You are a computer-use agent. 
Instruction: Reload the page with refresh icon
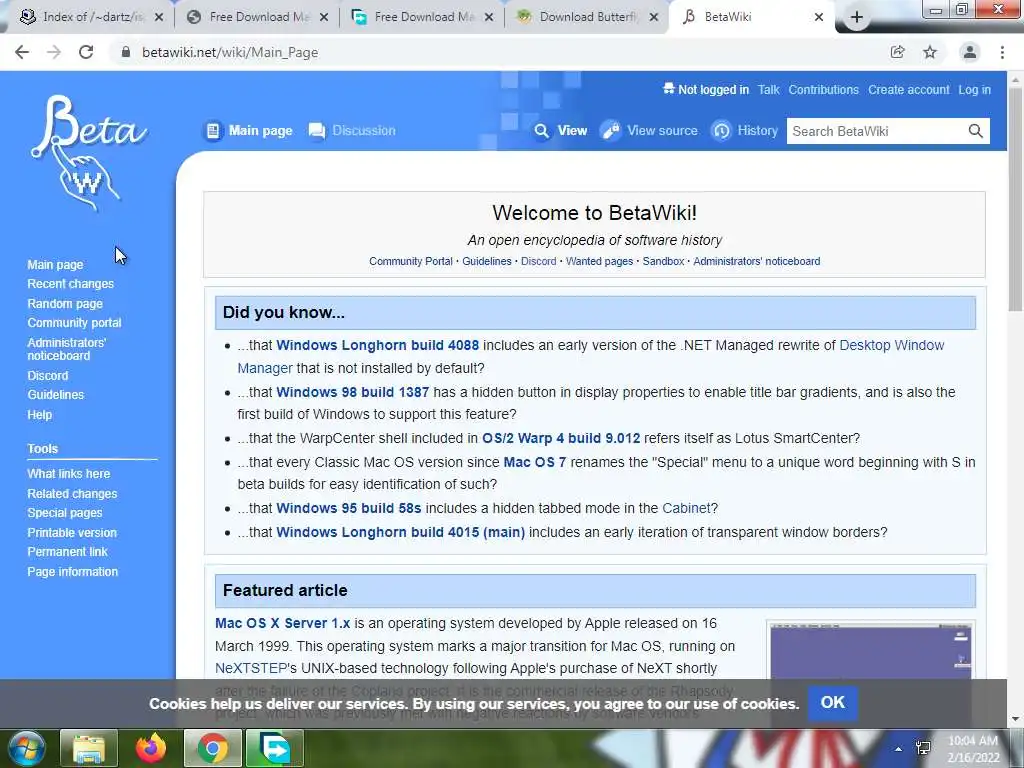[x=86, y=52]
